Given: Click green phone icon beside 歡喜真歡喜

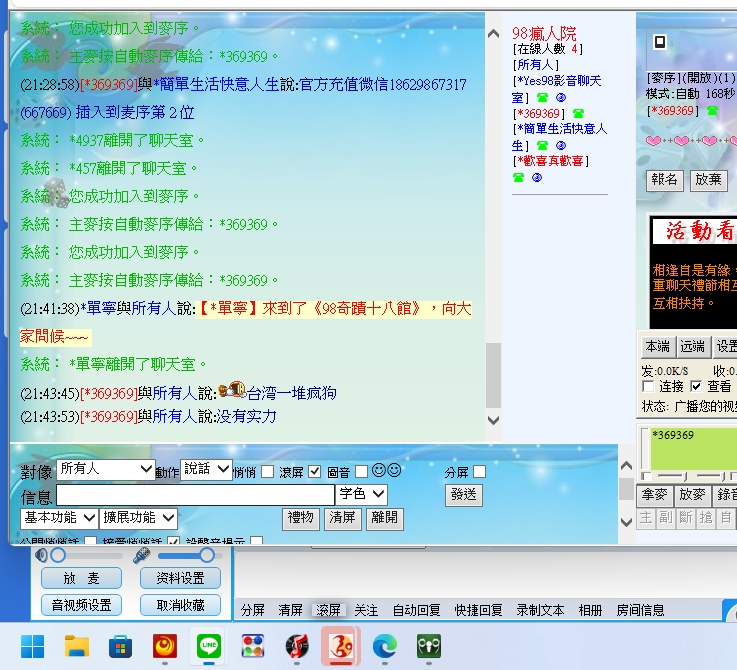Looking at the screenshot, I should [x=518, y=177].
